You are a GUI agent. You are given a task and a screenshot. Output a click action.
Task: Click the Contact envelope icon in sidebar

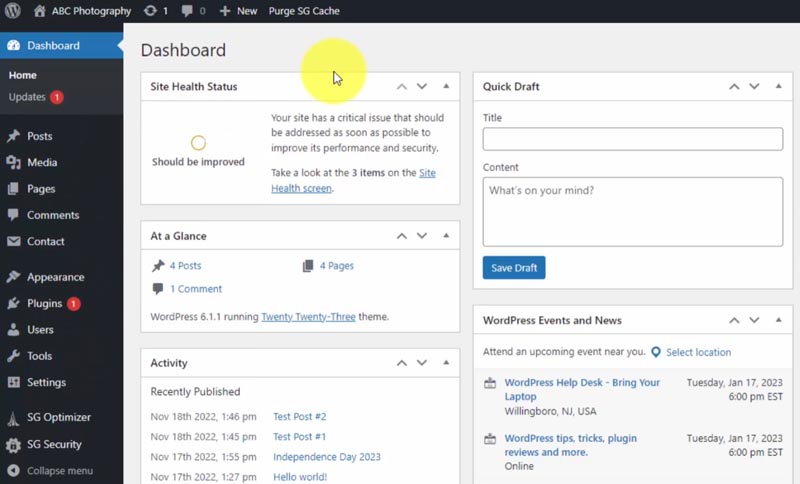(x=14, y=241)
